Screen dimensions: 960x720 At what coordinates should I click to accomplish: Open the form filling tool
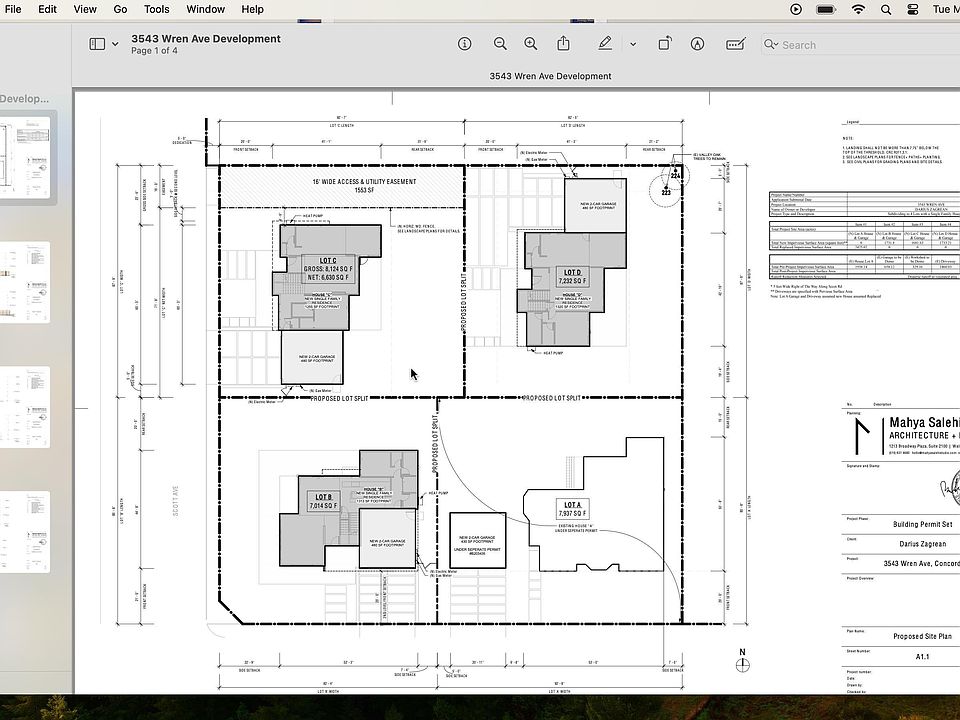tap(735, 44)
